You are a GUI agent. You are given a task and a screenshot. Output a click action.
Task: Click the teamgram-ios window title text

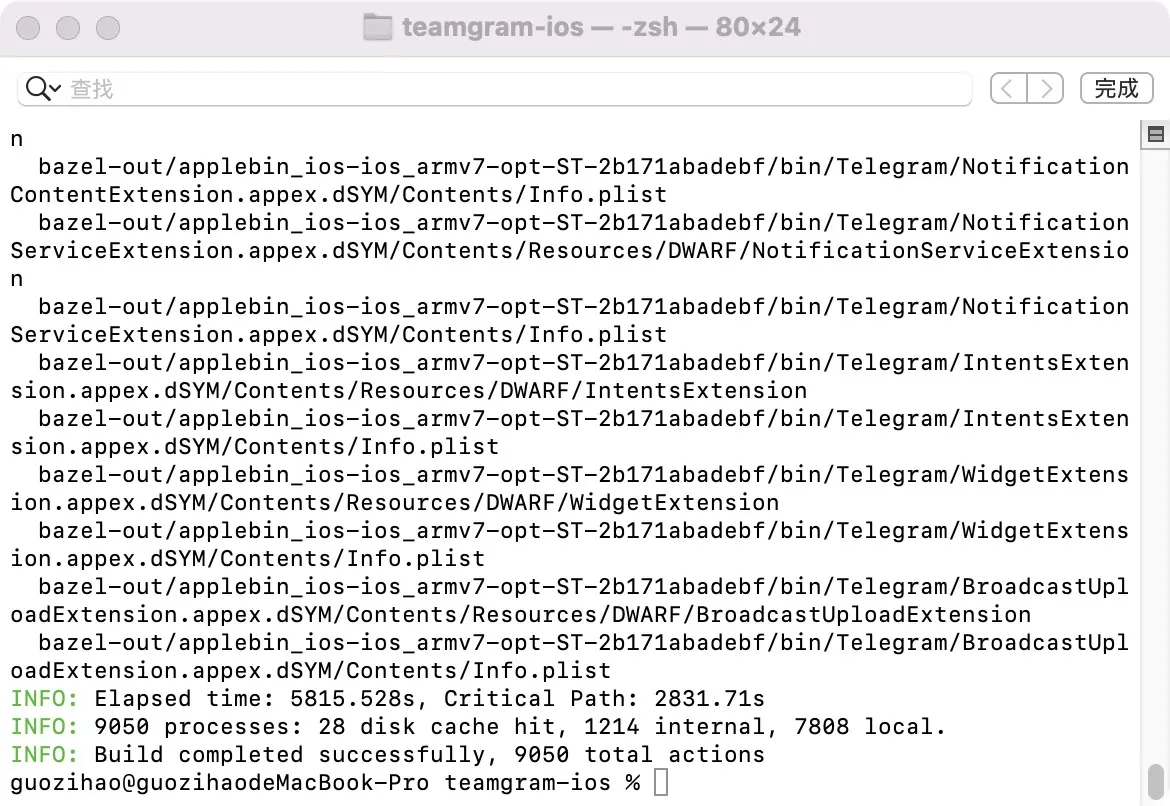[493, 27]
